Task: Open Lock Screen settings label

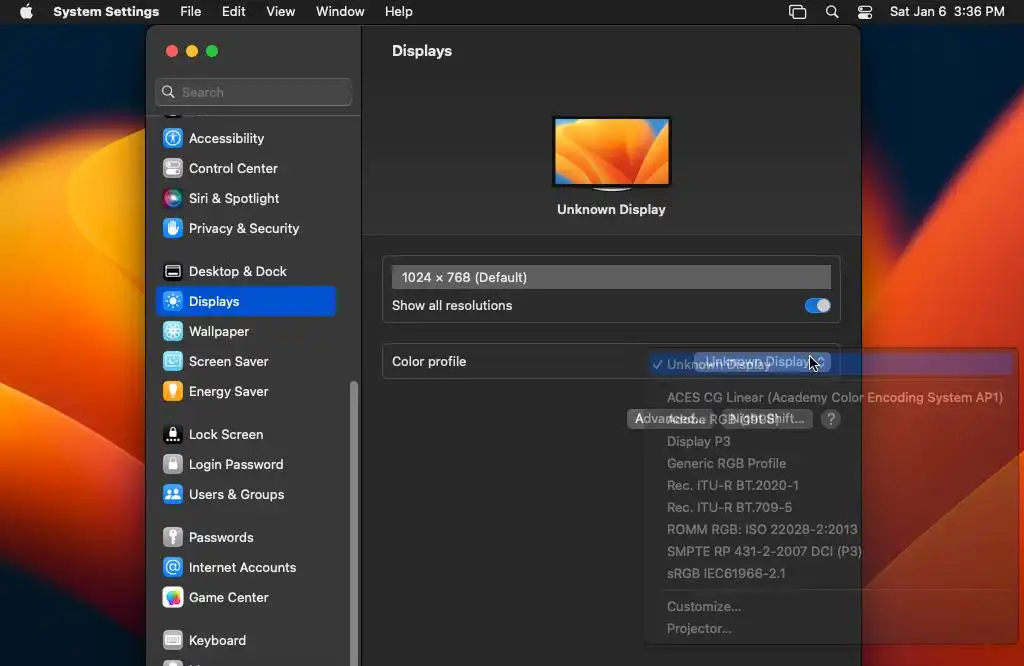Action: pos(226,435)
